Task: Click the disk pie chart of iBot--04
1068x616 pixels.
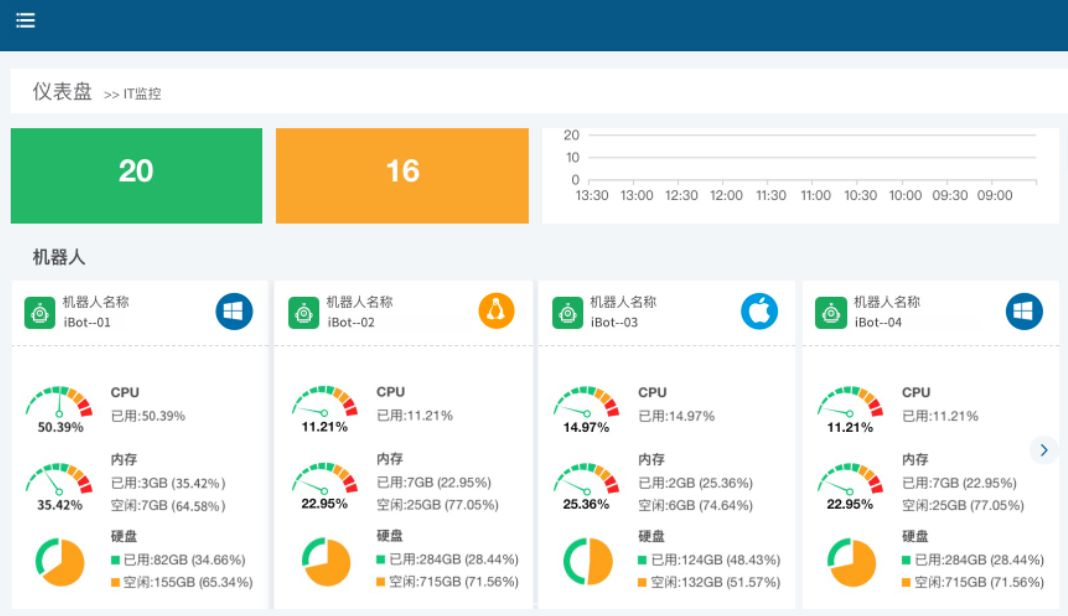Action: (x=851, y=562)
